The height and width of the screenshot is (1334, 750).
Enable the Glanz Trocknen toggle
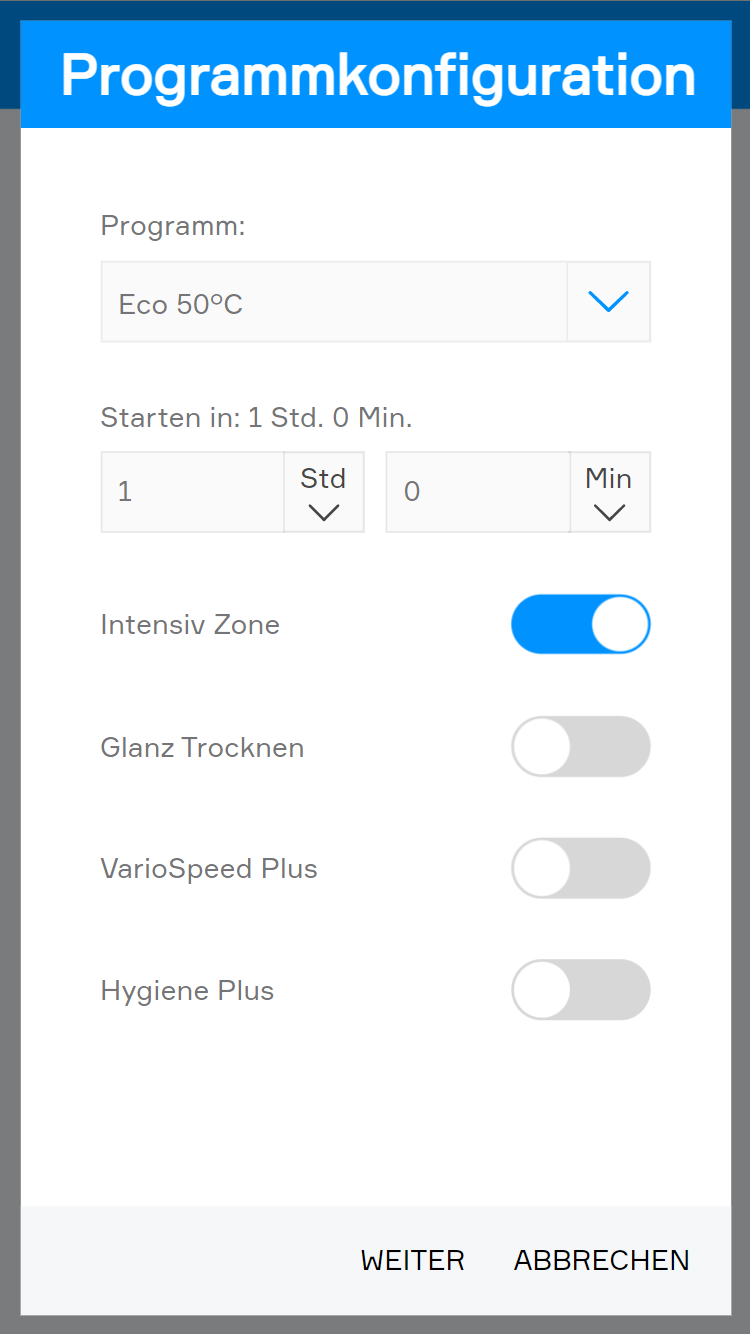pyautogui.click(x=580, y=746)
